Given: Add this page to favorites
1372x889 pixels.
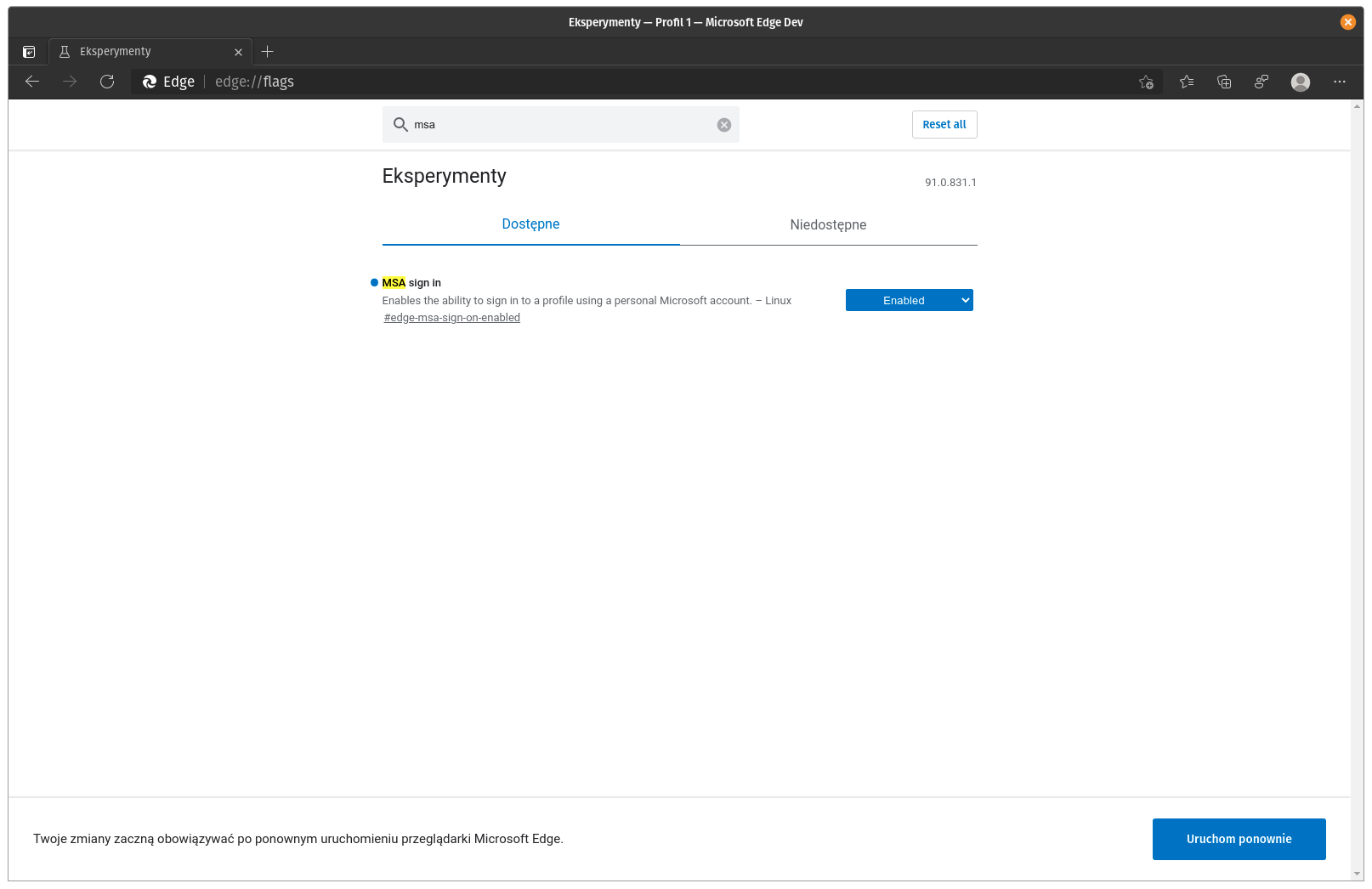Looking at the screenshot, I should click(x=1146, y=82).
